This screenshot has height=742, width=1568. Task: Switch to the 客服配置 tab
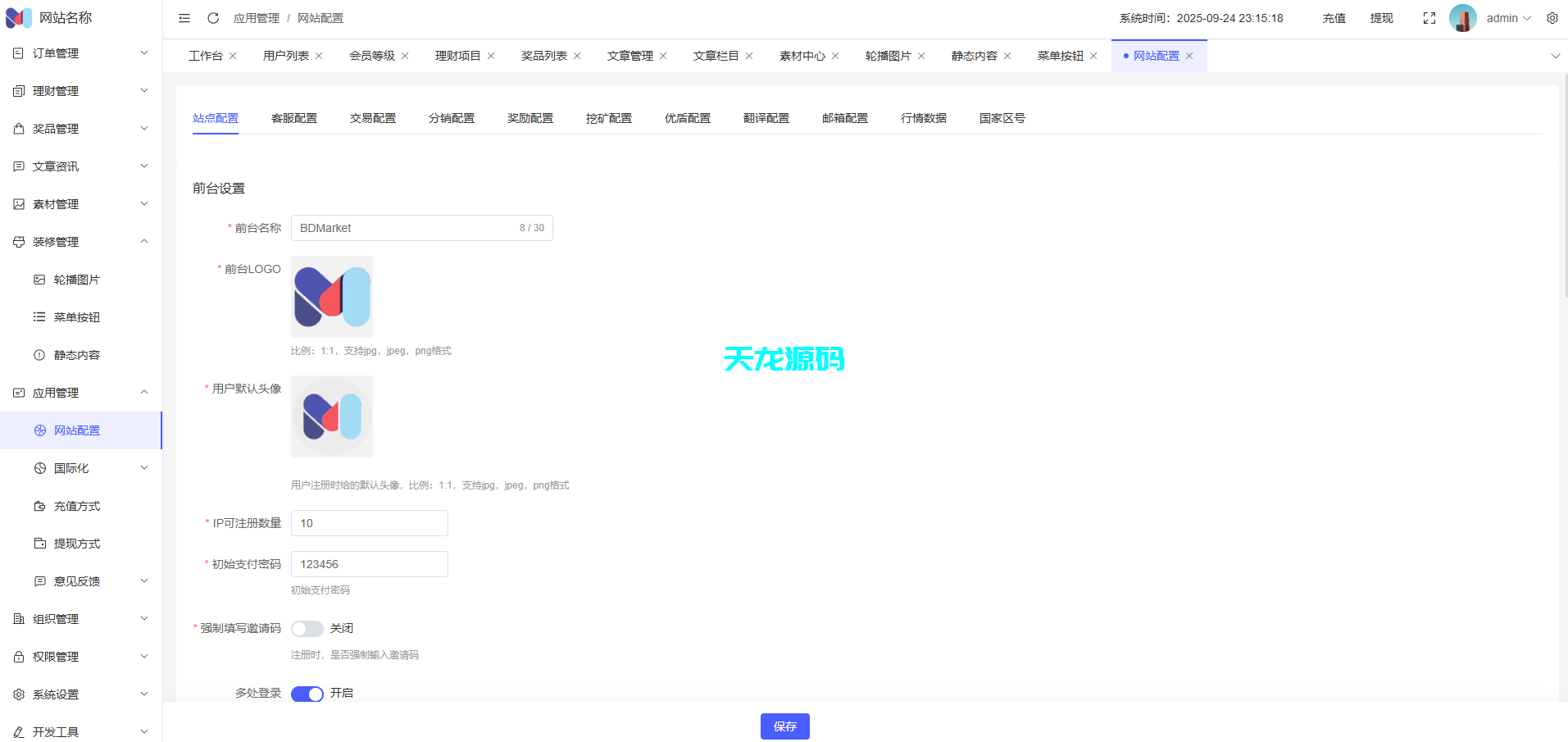(293, 117)
